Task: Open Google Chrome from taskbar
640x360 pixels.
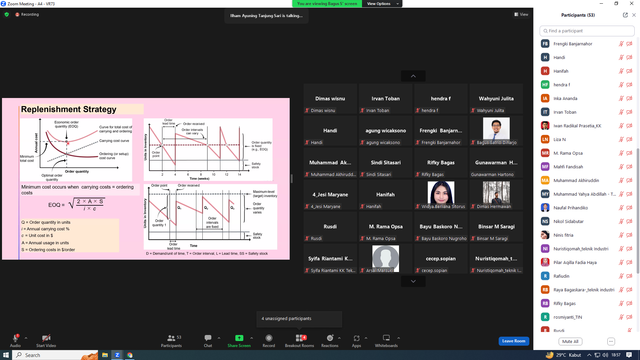Action: 130,355
